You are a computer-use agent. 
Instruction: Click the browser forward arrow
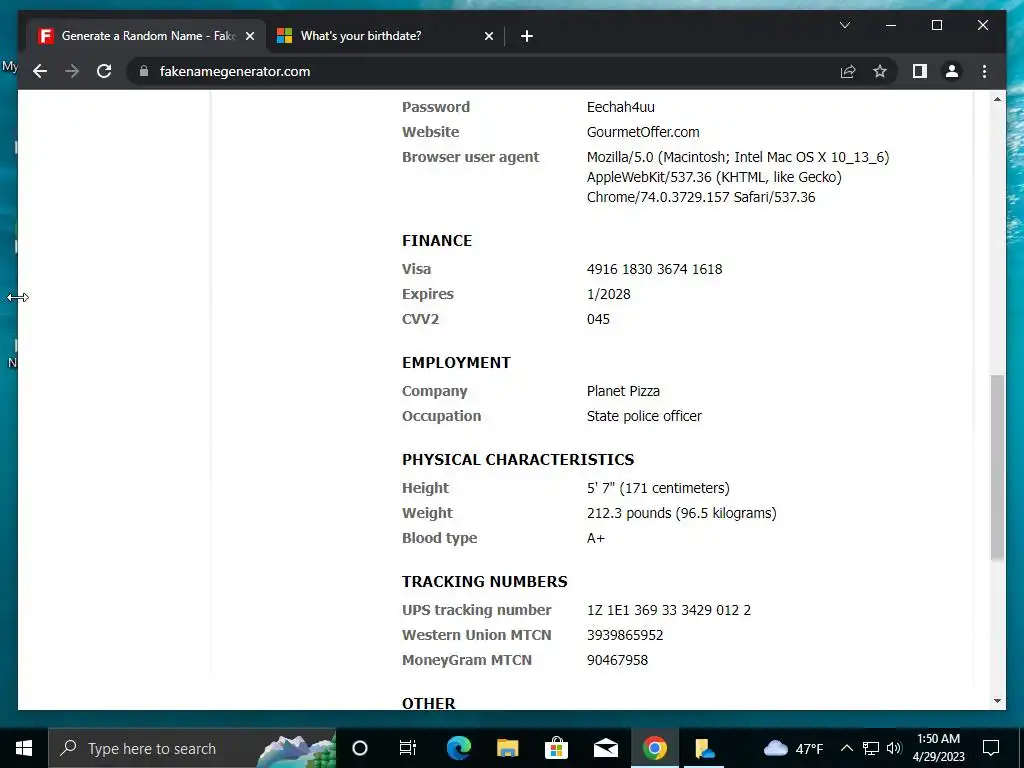tap(72, 71)
